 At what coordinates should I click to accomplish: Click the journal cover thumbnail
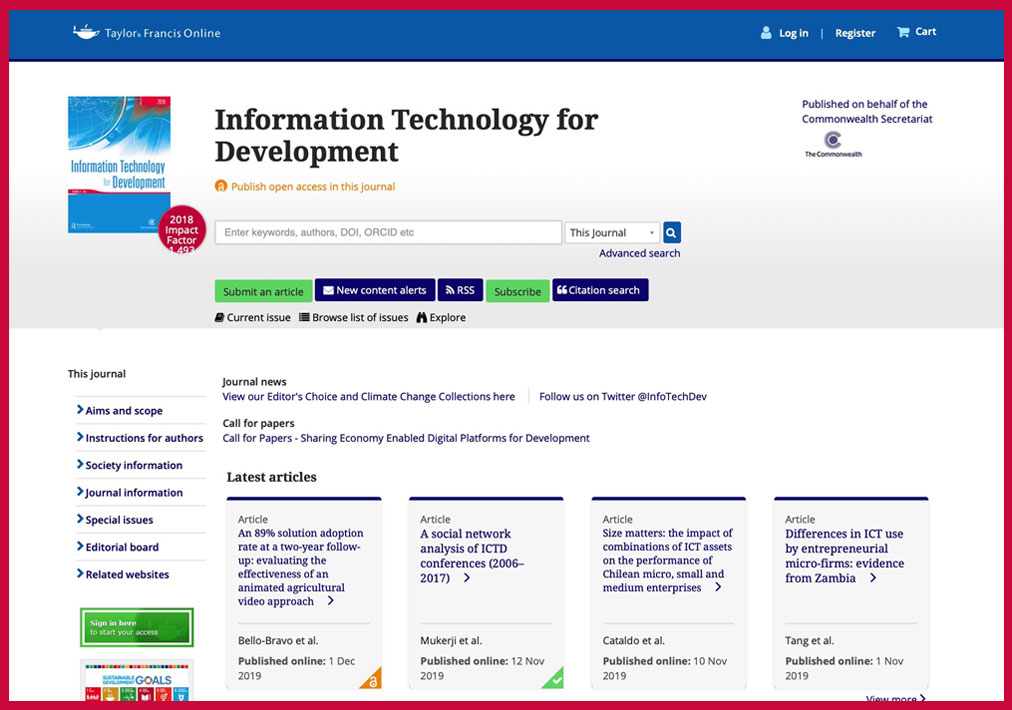119,165
